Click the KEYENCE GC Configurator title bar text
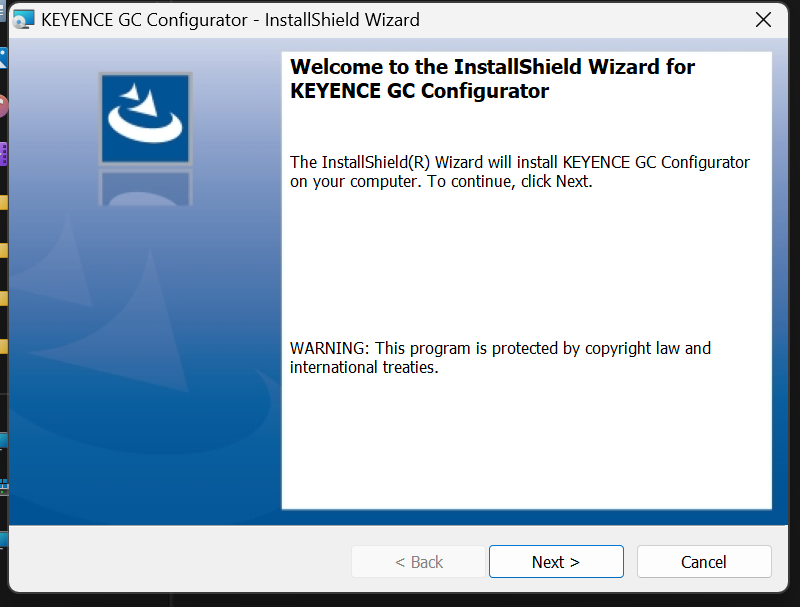 coord(230,20)
